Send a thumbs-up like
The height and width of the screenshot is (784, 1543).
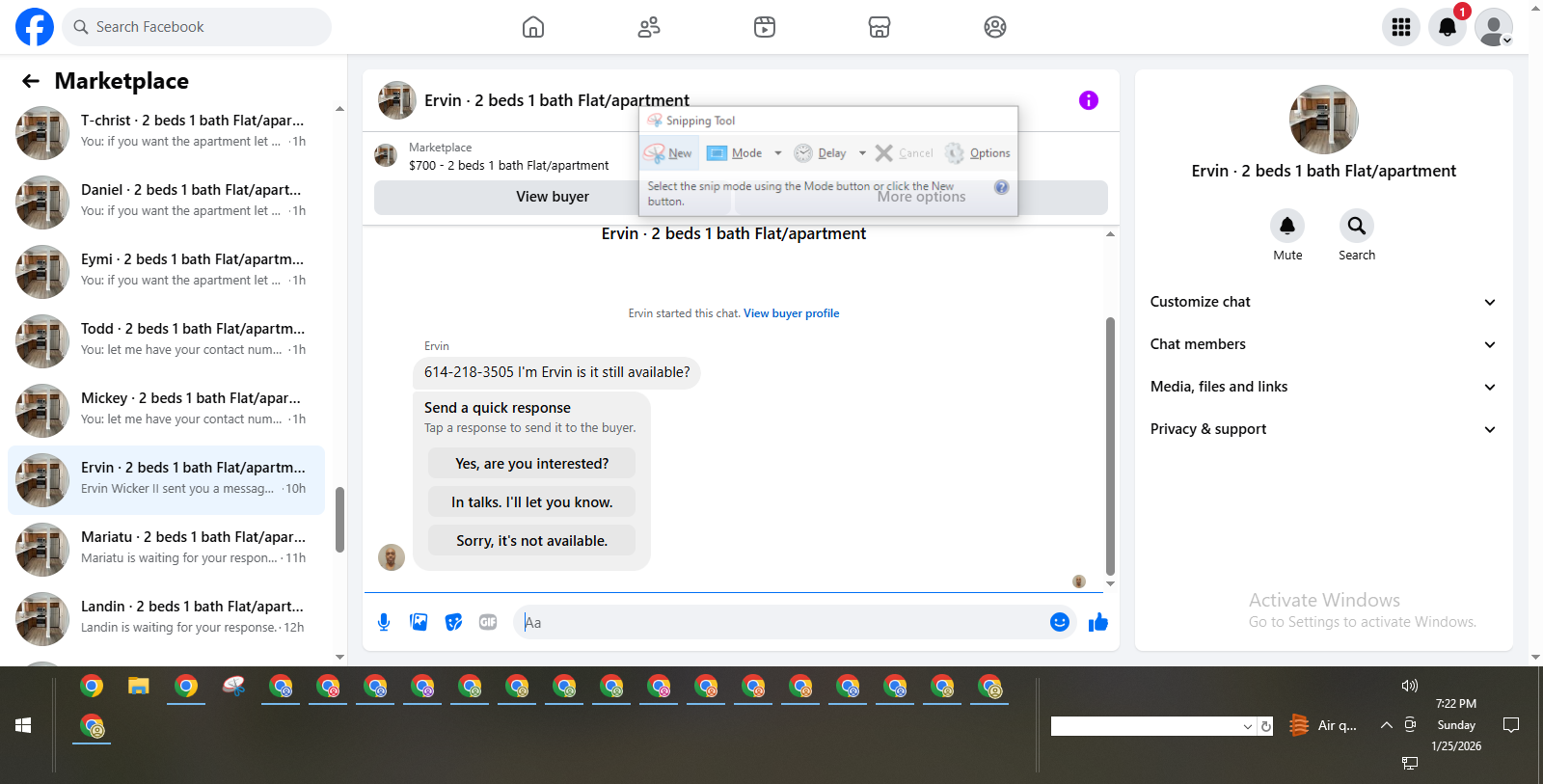tap(1097, 622)
